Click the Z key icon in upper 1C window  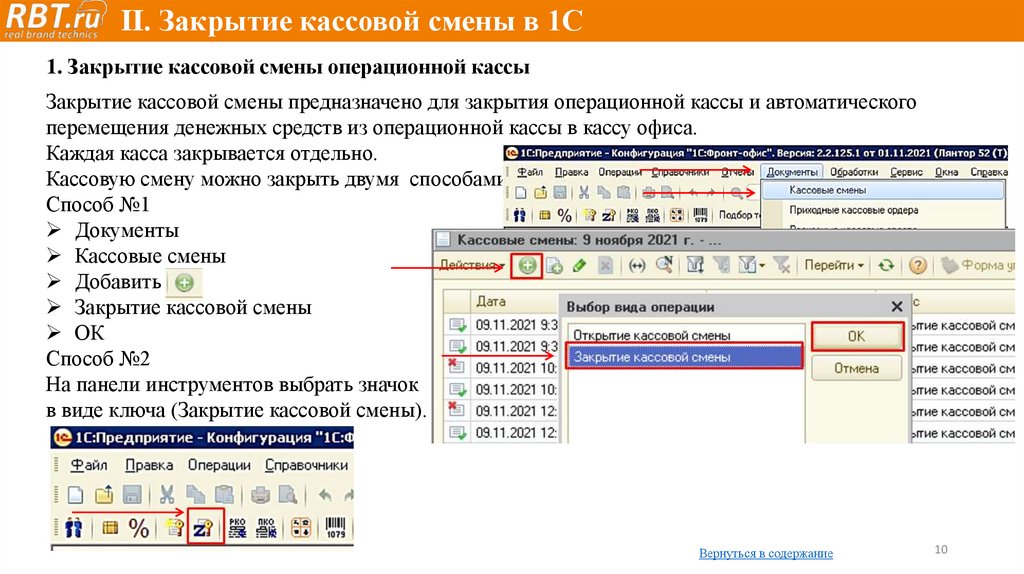(609, 215)
